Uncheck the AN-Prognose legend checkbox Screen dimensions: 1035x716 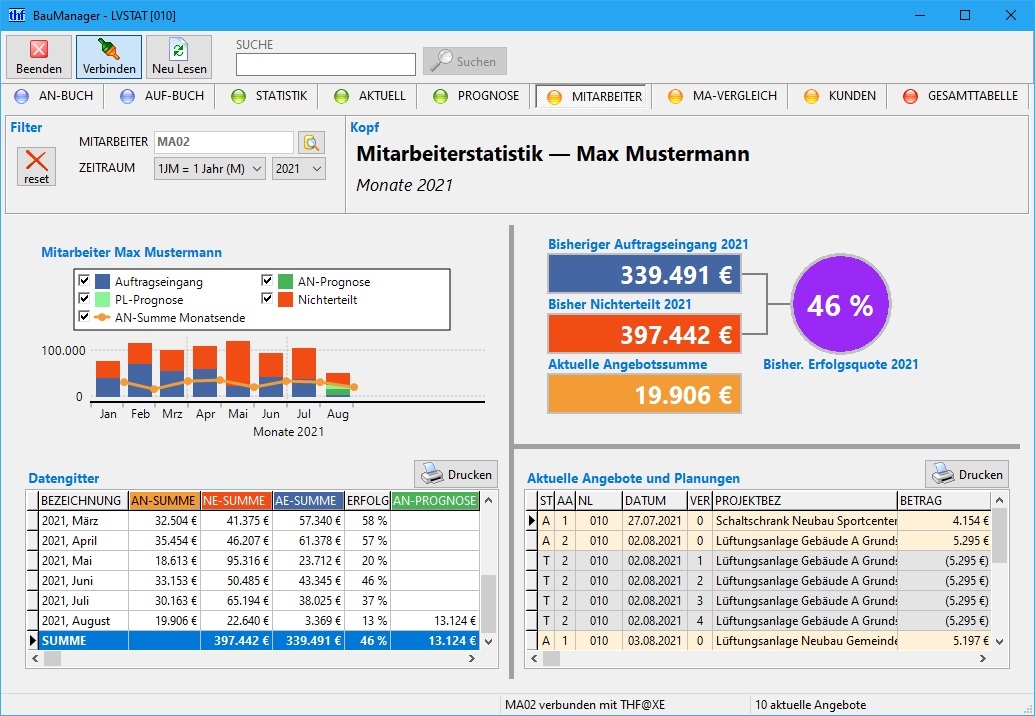pos(267,280)
